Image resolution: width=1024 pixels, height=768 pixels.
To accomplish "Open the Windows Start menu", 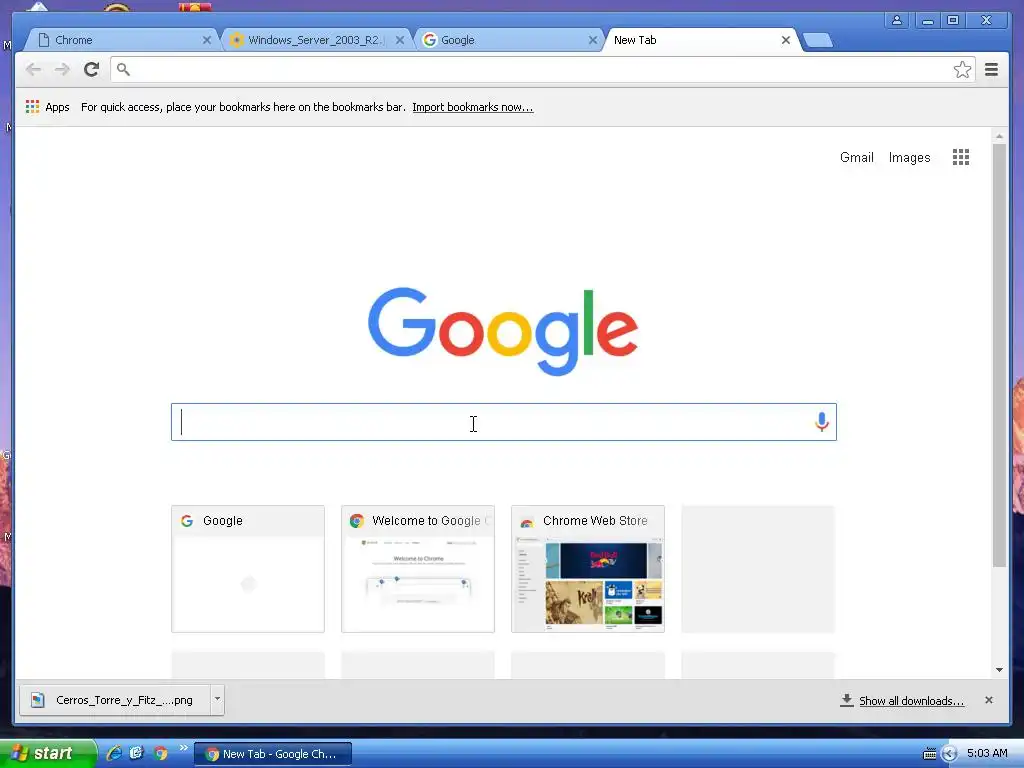I will point(47,753).
